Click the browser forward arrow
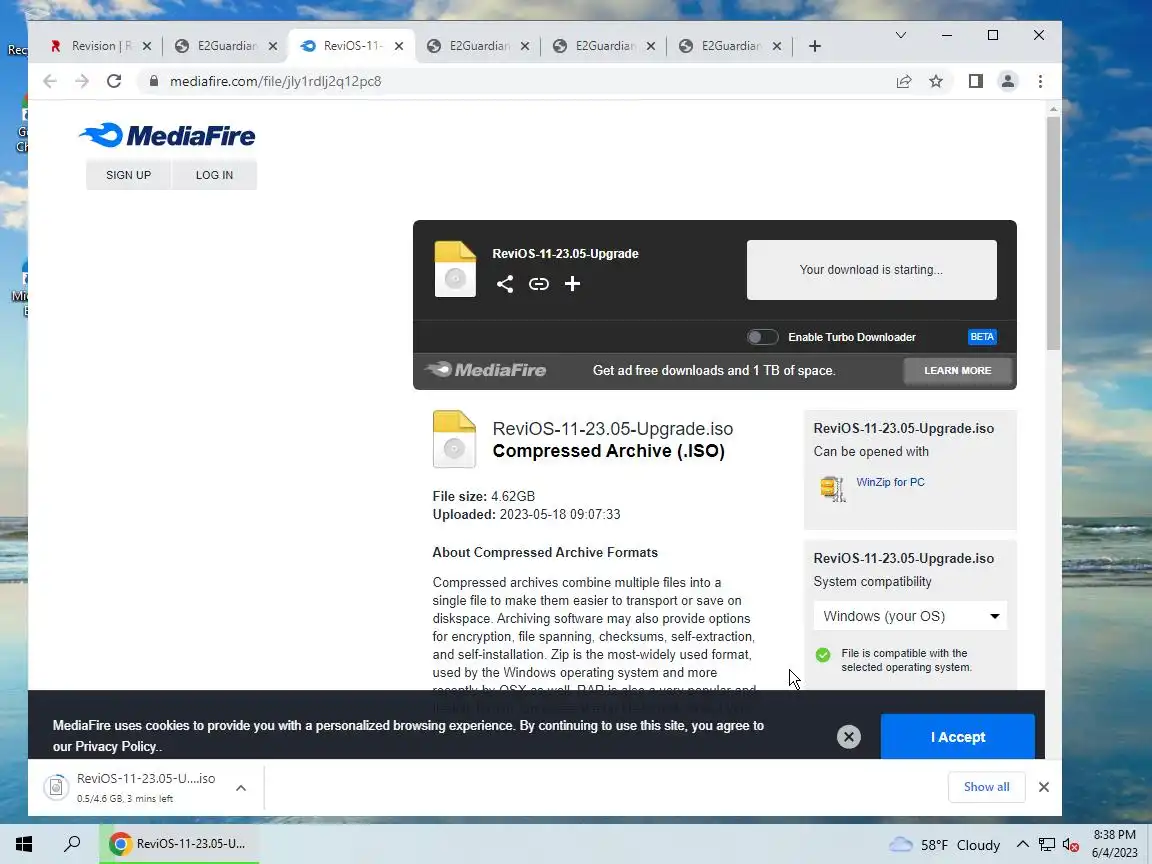 82,81
